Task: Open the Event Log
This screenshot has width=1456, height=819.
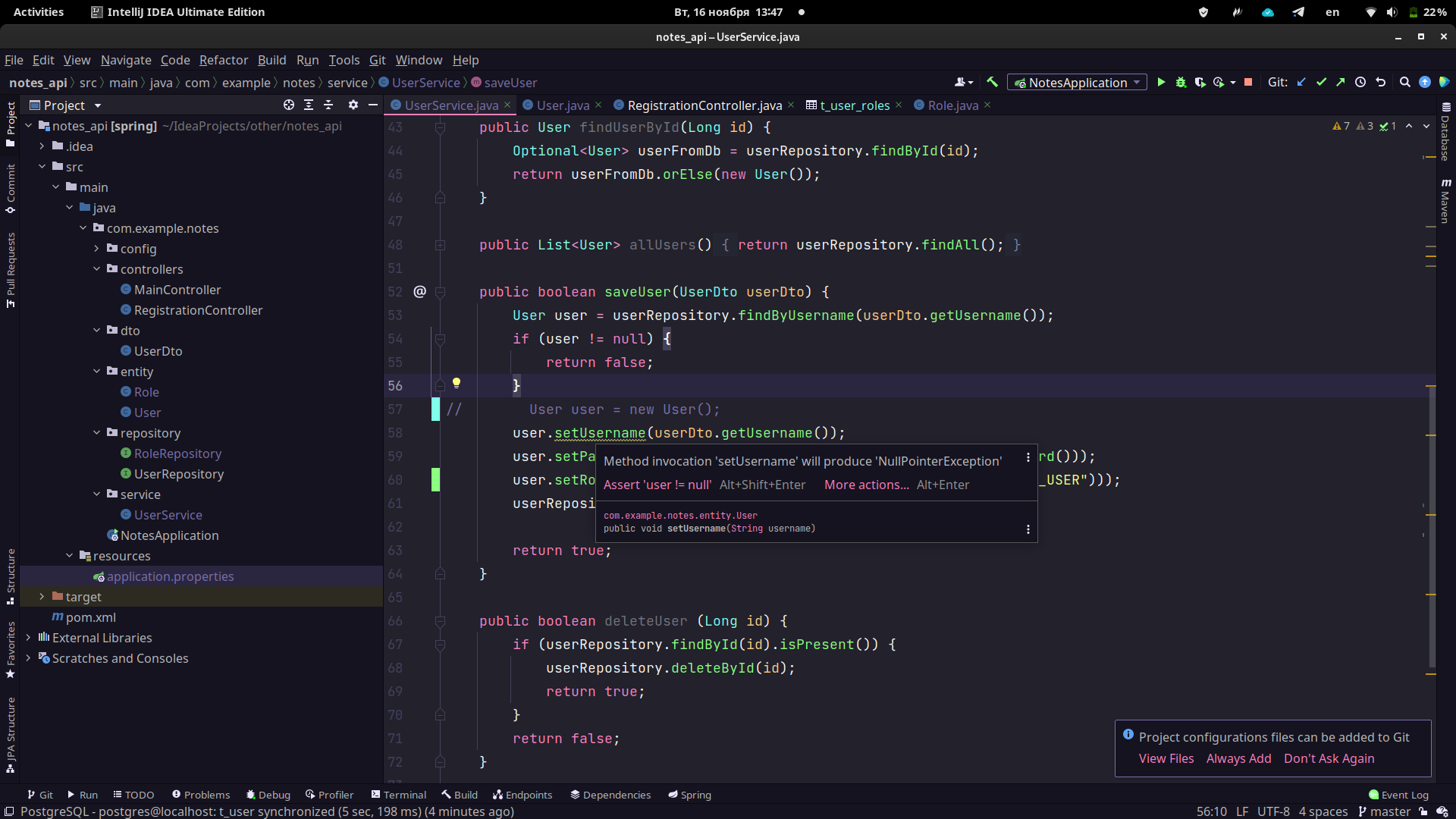Action: pyautogui.click(x=1399, y=795)
